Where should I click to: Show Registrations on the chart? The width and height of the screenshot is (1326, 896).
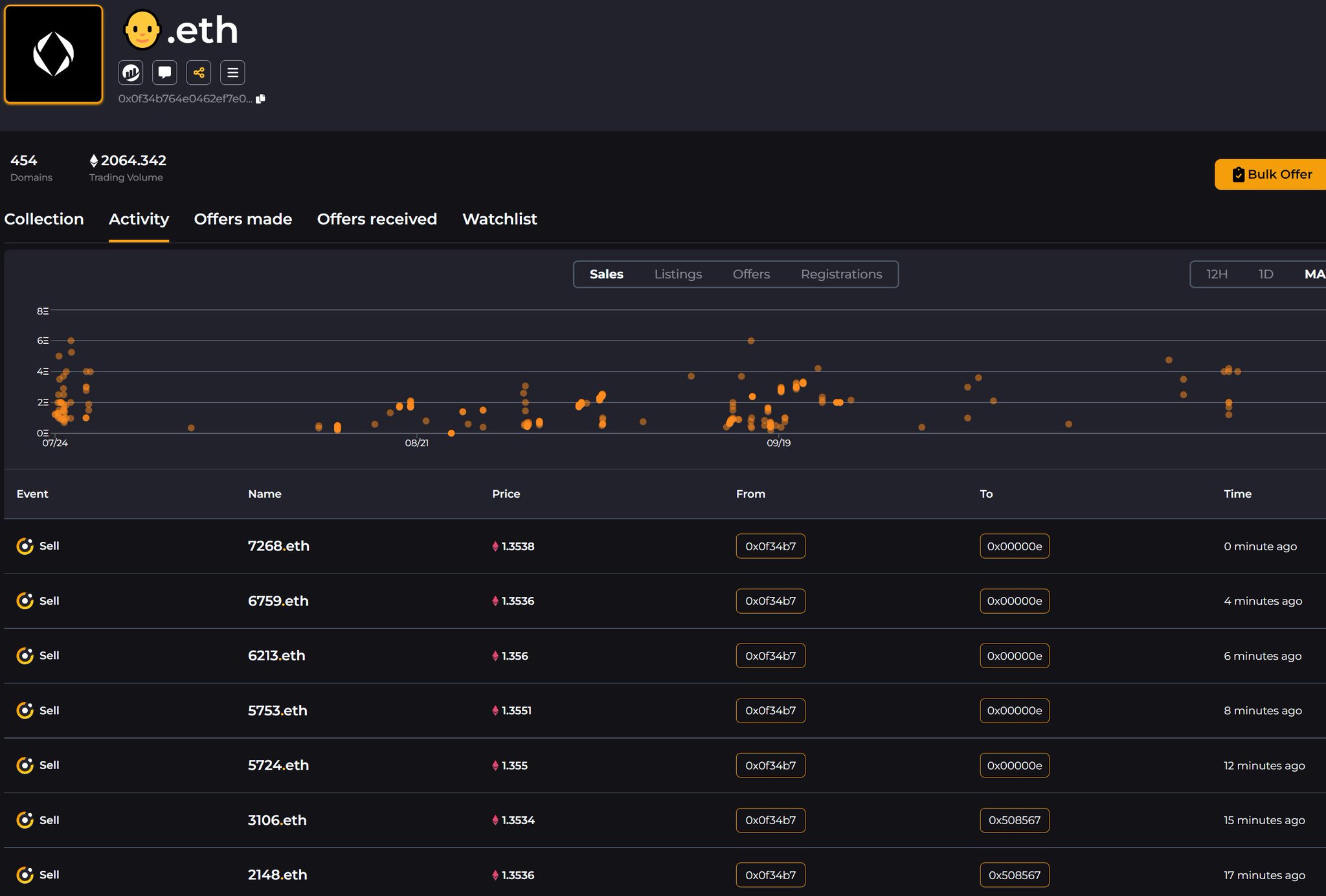tap(840, 274)
